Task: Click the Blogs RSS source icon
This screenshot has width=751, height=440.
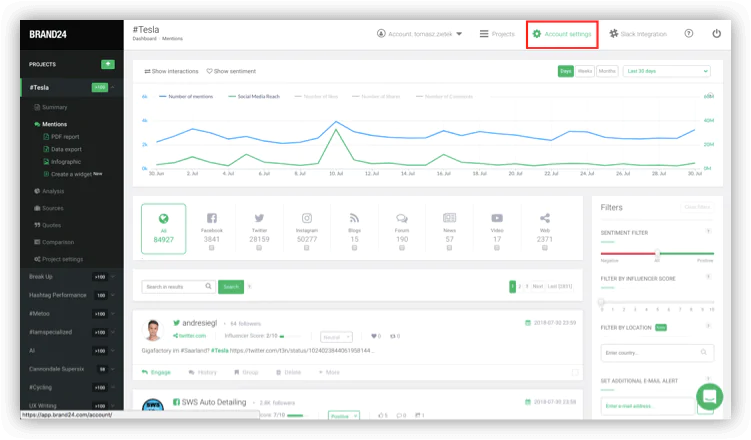Action: pos(354,218)
